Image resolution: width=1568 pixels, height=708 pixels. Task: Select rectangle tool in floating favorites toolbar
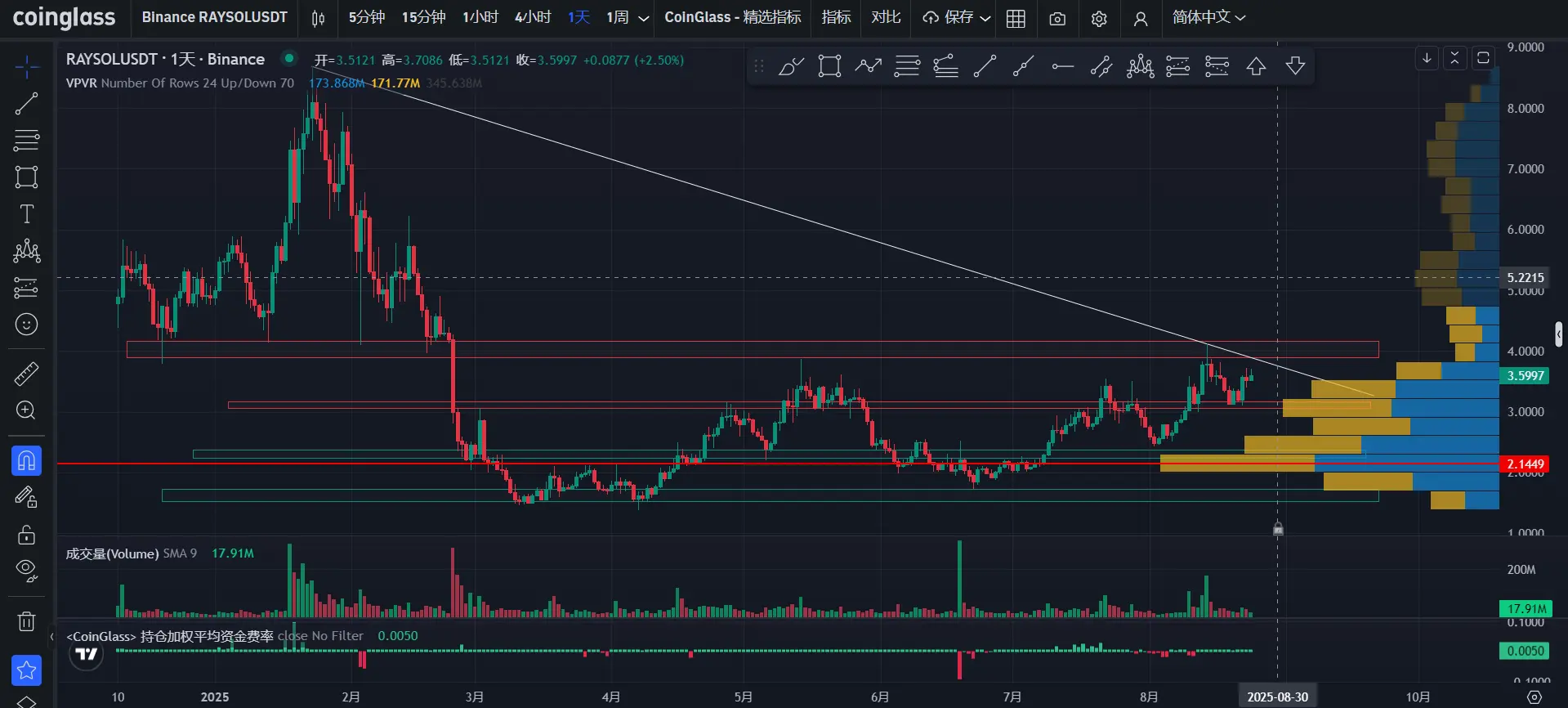[829, 66]
